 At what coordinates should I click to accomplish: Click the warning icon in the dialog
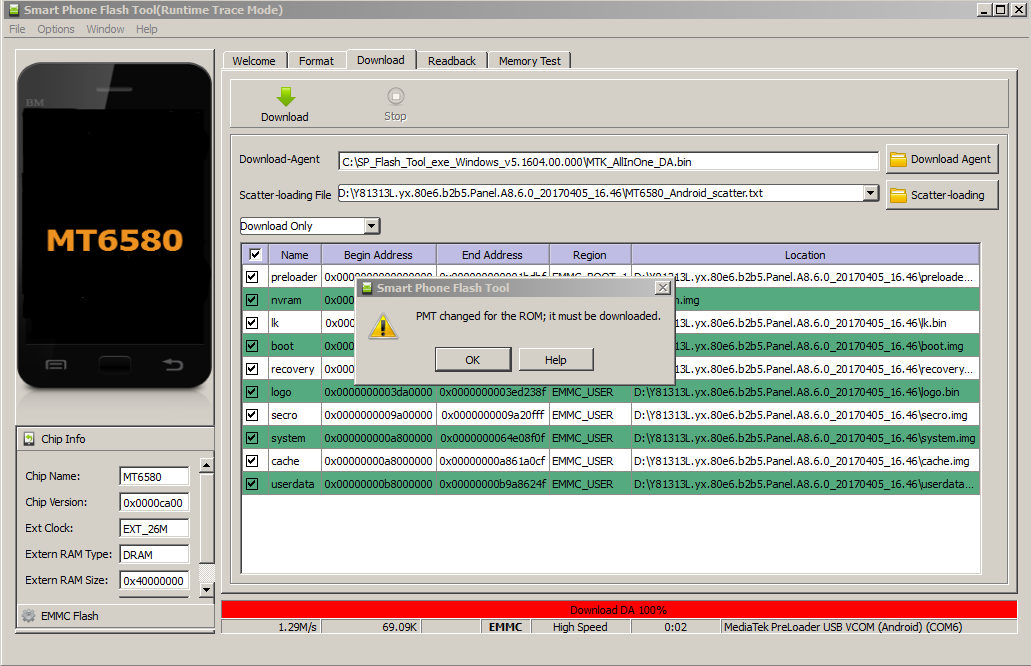(383, 324)
